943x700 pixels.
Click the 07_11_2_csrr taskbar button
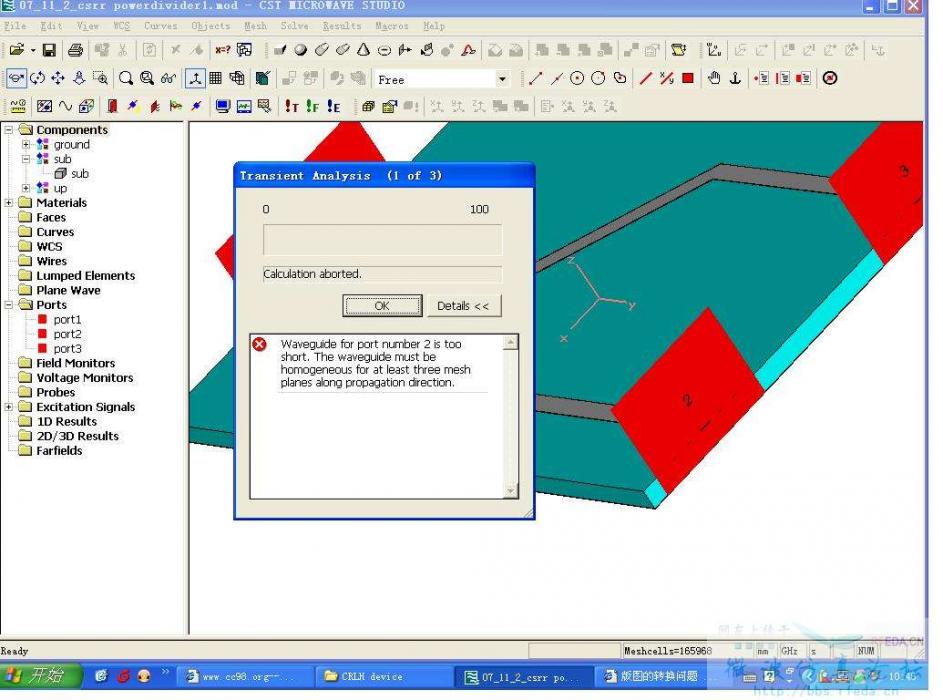point(521,677)
